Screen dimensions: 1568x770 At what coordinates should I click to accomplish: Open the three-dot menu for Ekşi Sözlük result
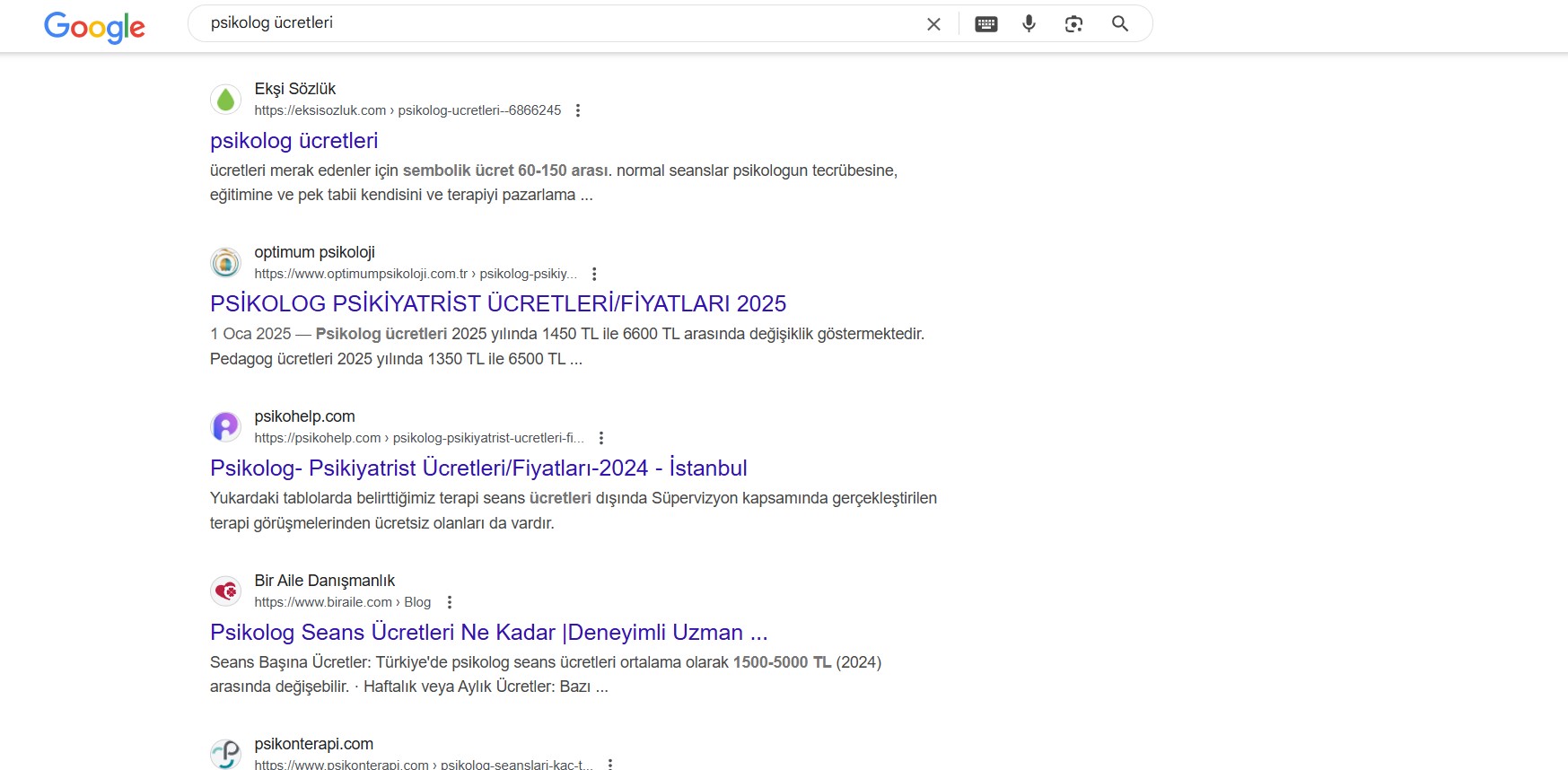click(x=578, y=110)
